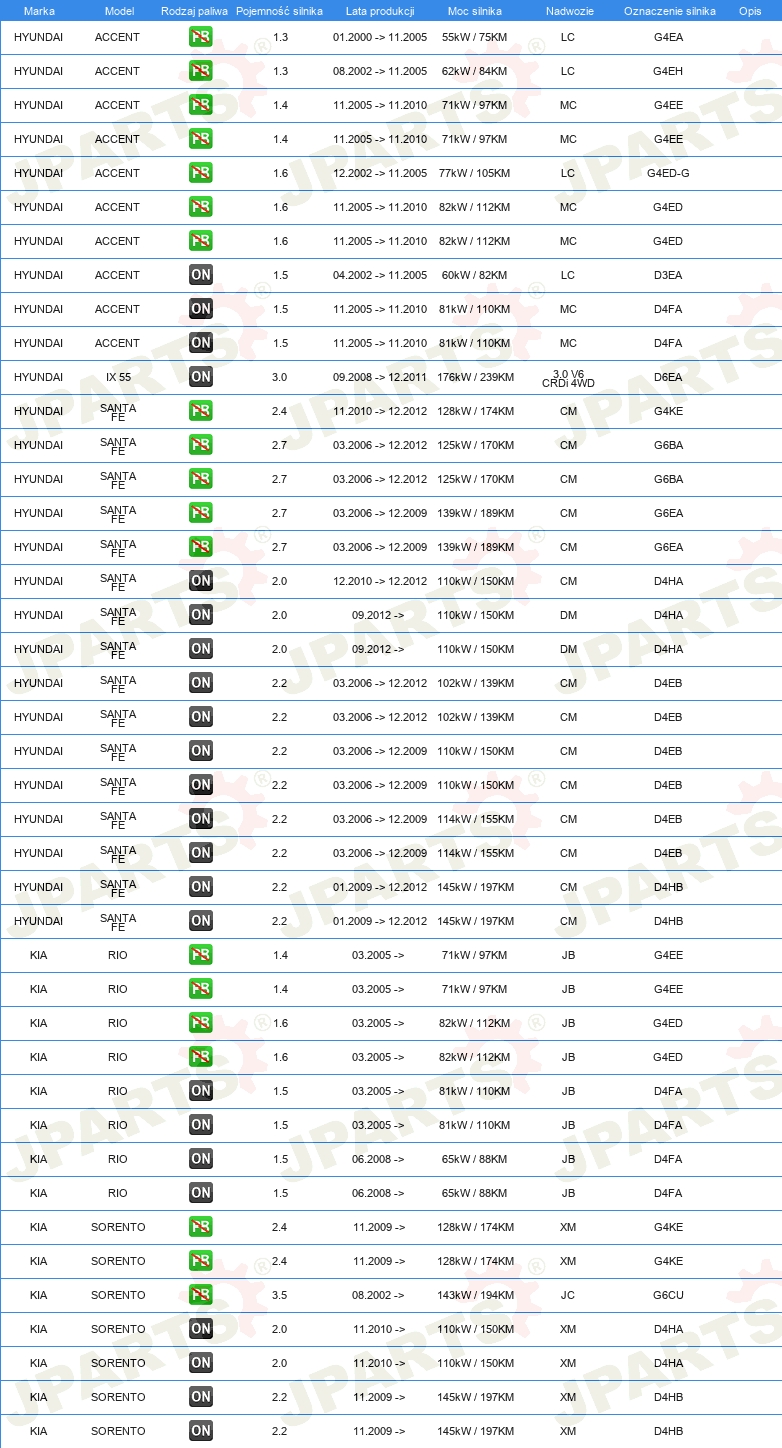Viewport: 782px width, 1448px height.
Task: Click the Opis column header
Action: [x=749, y=11]
